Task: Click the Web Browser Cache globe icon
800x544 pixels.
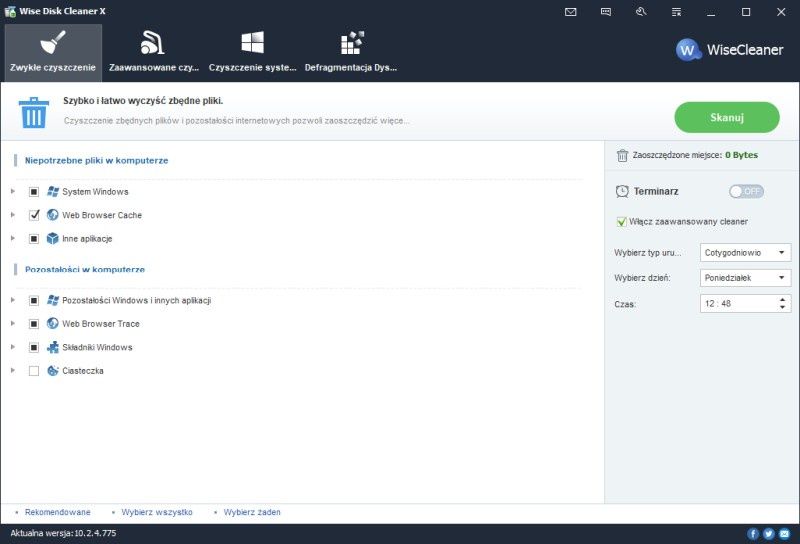Action: click(53, 215)
